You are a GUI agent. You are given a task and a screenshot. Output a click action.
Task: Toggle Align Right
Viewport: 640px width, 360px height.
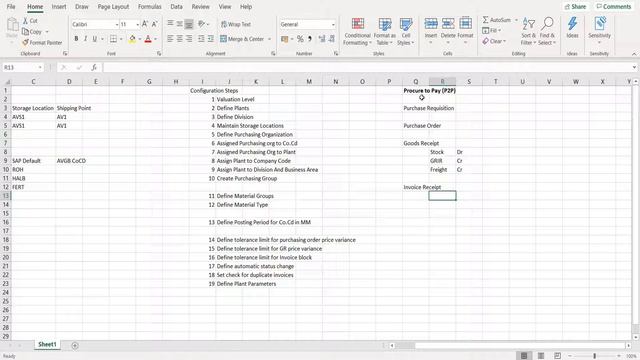(189, 39)
